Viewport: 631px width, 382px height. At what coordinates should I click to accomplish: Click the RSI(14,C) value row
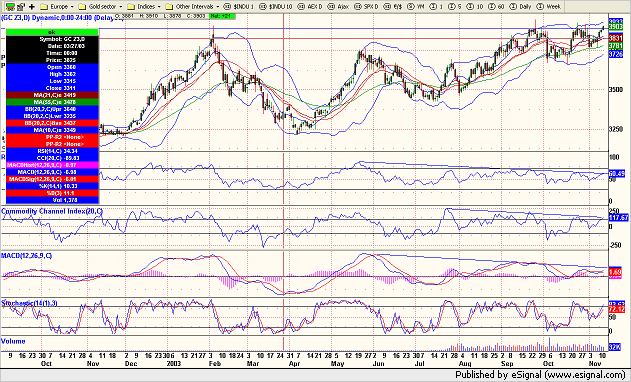click(x=52, y=151)
